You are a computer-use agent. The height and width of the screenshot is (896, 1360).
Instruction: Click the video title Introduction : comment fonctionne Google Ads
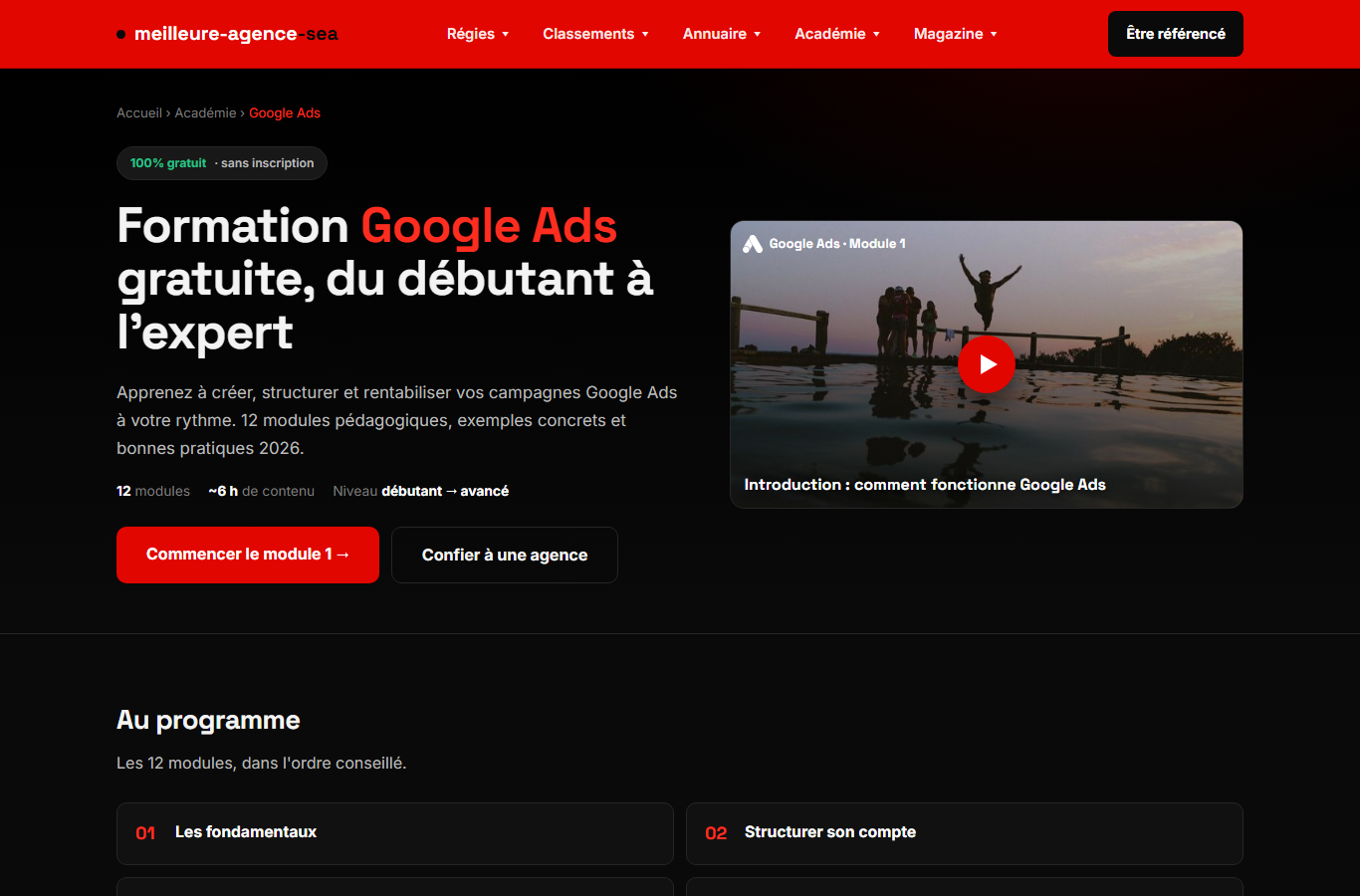(x=925, y=485)
